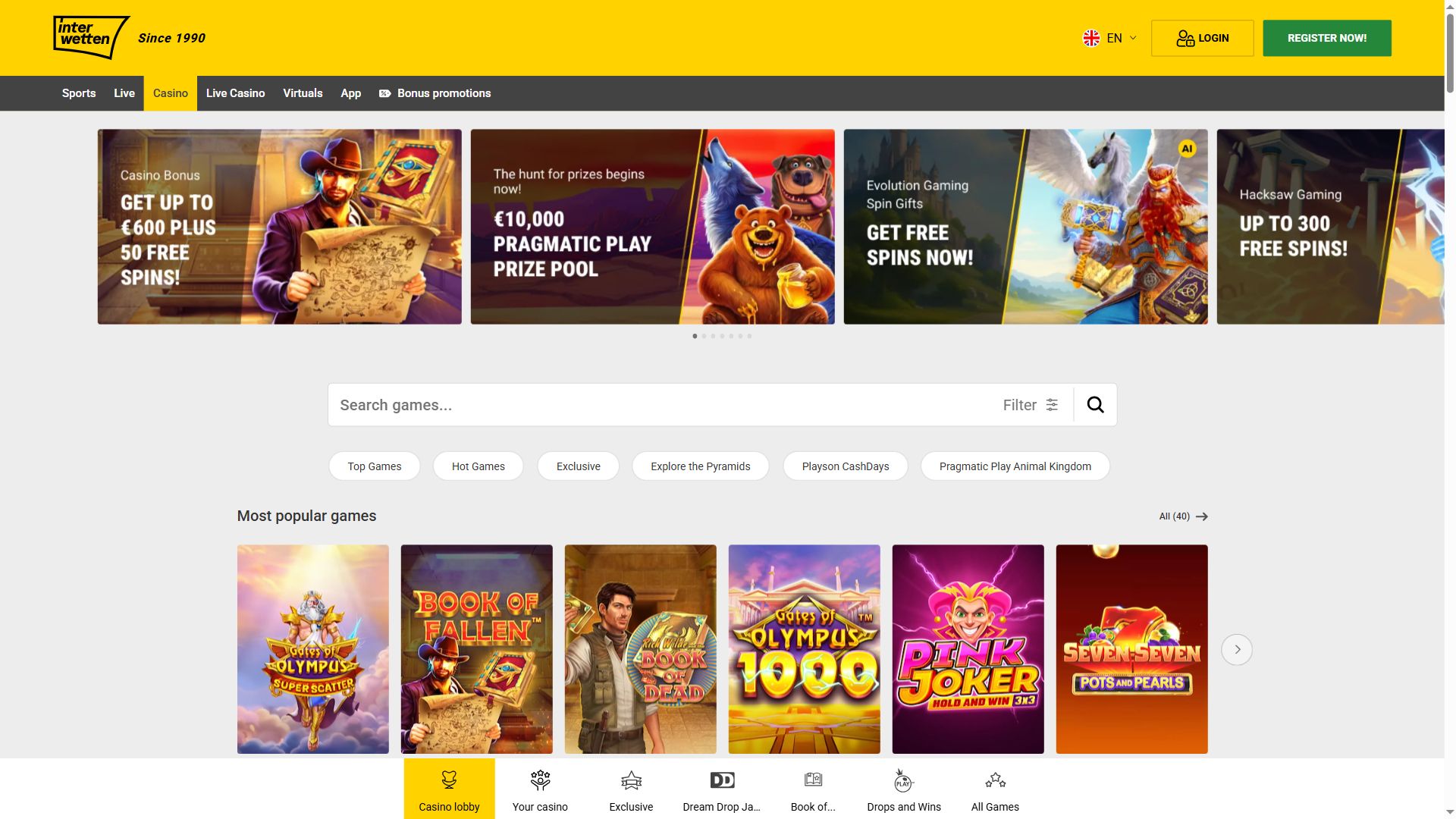Open the Drops and Wins icon

pos(904,780)
